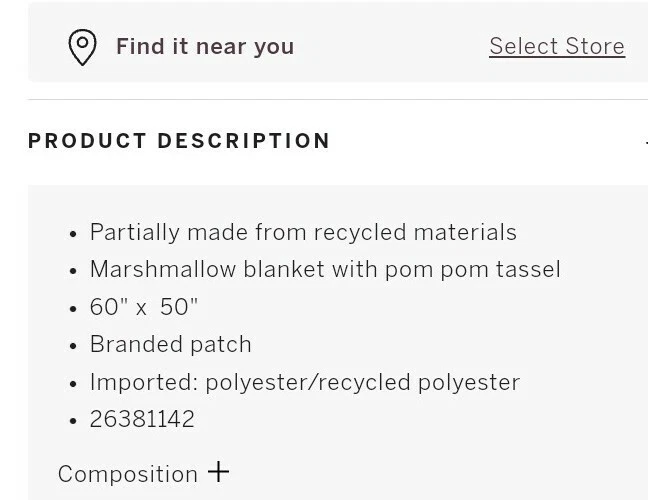Image resolution: width=648 pixels, height=500 pixels.
Task: Click bullet dot before 'Partially made' line
Action: coord(73,234)
